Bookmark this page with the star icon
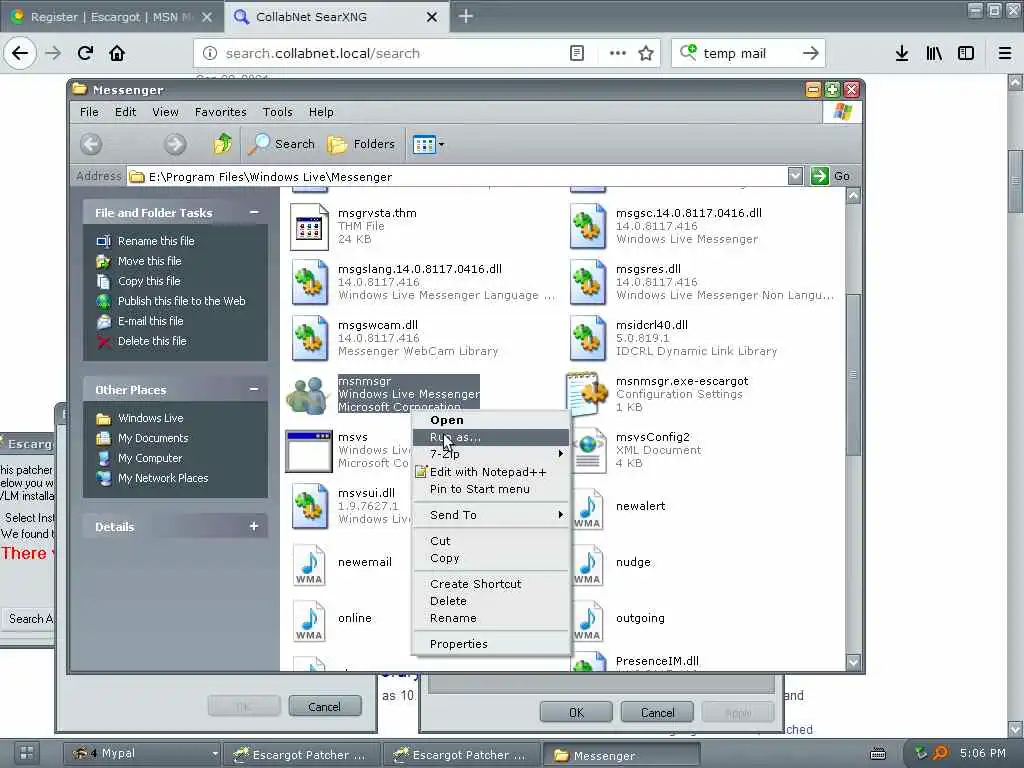Image resolution: width=1024 pixels, height=768 pixels. click(646, 53)
